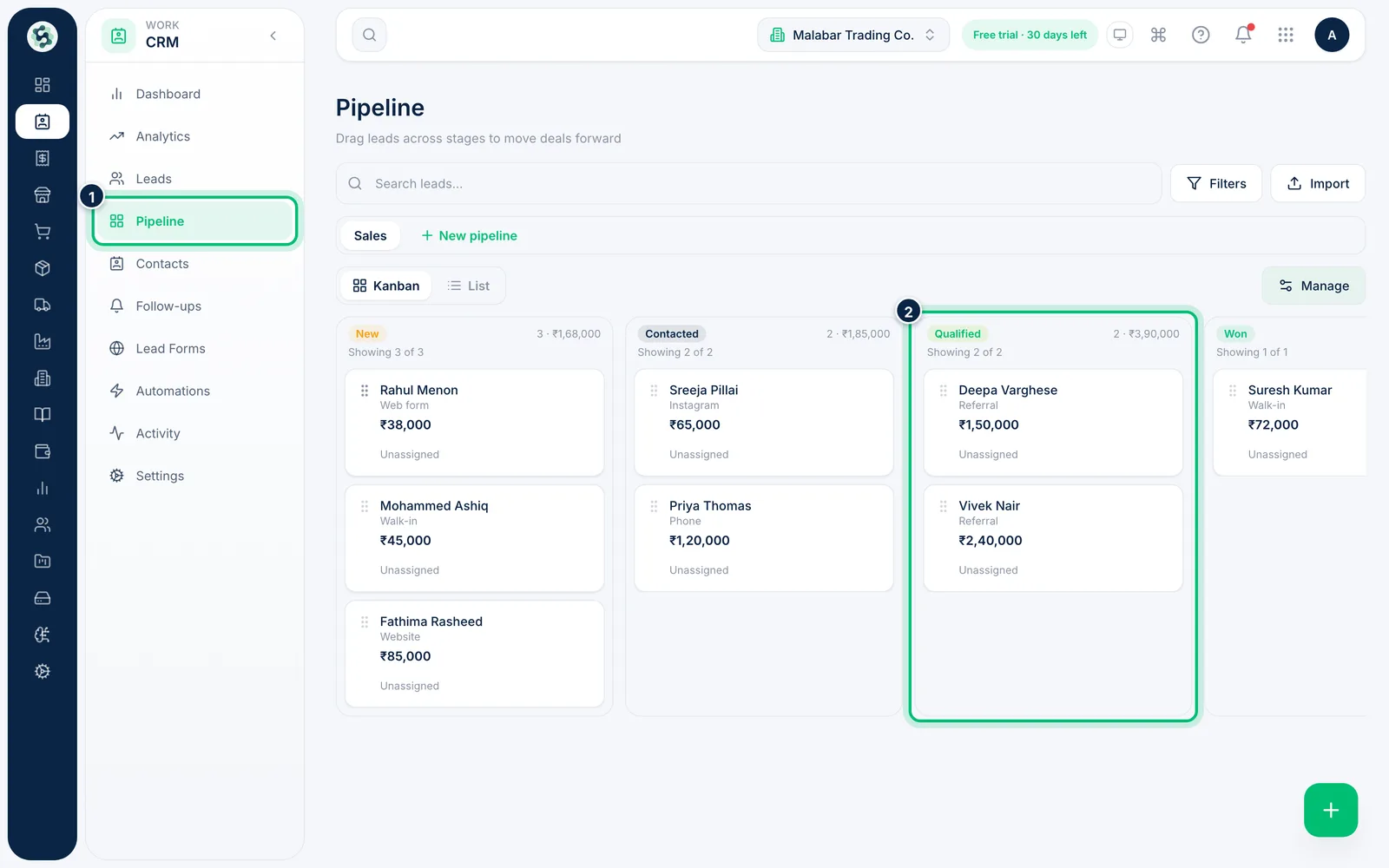Open the delivery truck icon in the dark rail

(42, 305)
